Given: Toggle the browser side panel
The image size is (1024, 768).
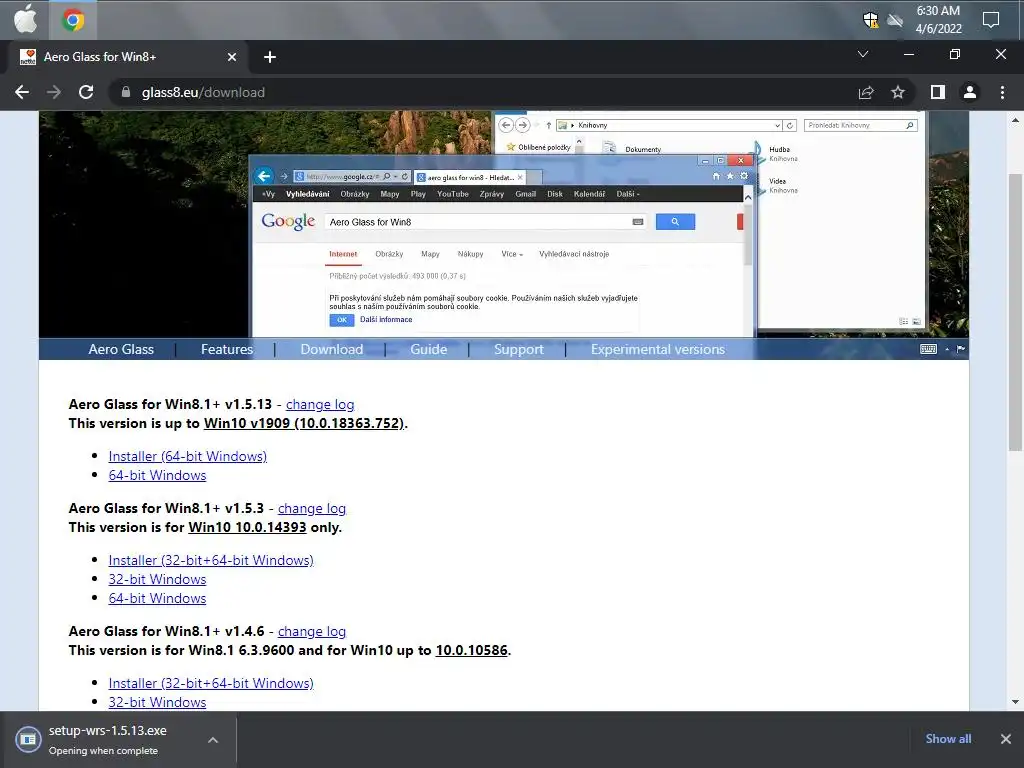Looking at the screenshot, I should click(x=938, y=92).
